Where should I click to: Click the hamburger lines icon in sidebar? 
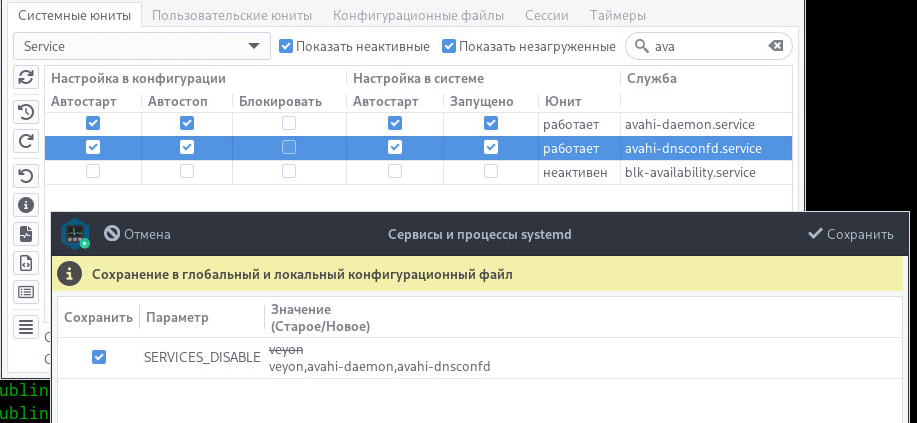27,326
